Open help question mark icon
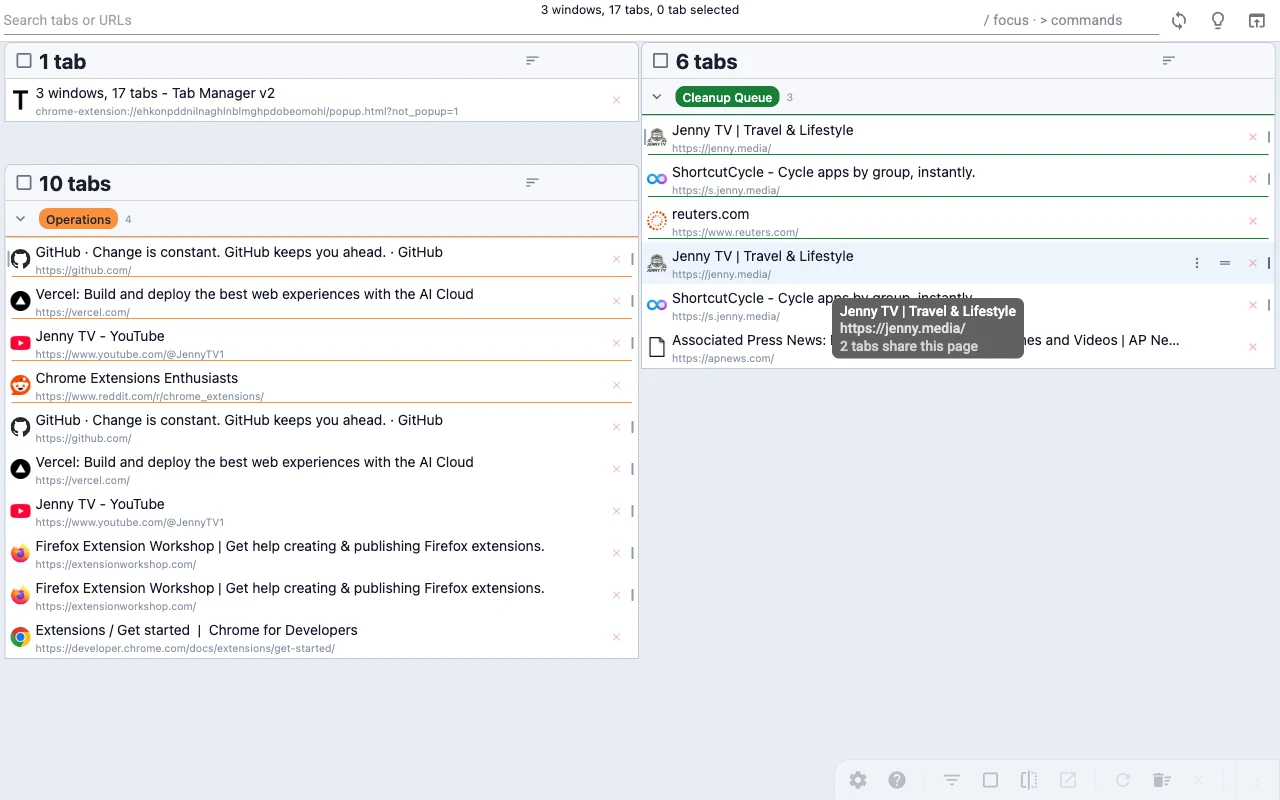Screen dimensions: 1280x800 (897, 780)
